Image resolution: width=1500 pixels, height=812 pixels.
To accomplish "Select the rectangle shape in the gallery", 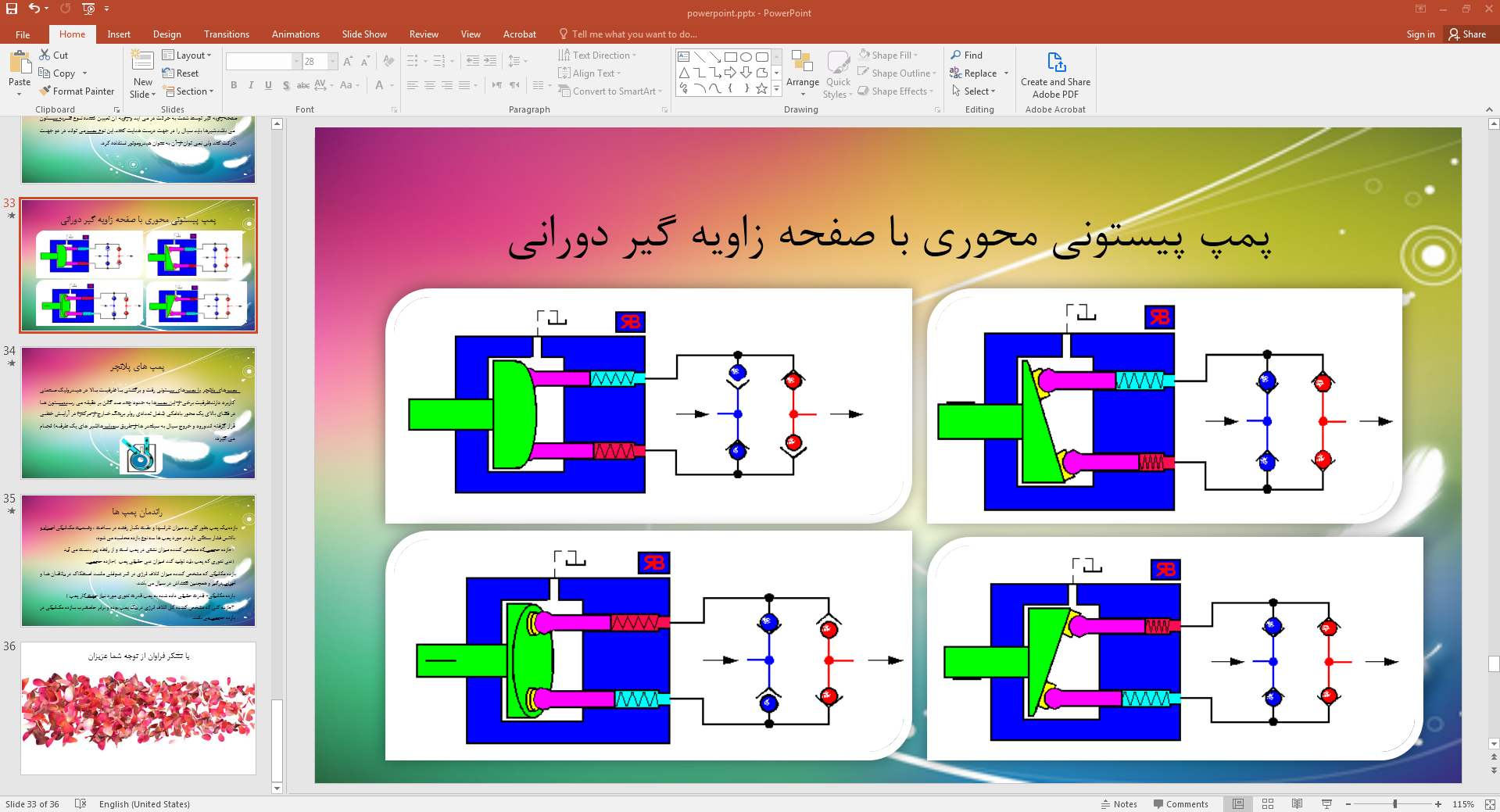I will coord(730,57).
